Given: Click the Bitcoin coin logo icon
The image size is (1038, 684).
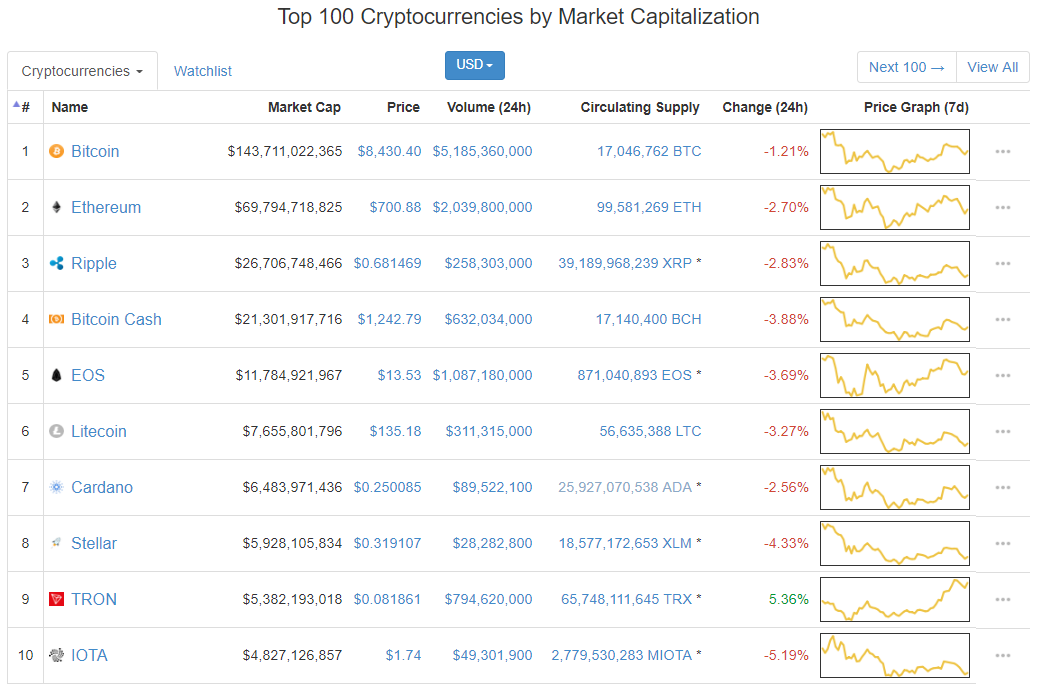Looking at the screenshot, I should click(56, 152).
